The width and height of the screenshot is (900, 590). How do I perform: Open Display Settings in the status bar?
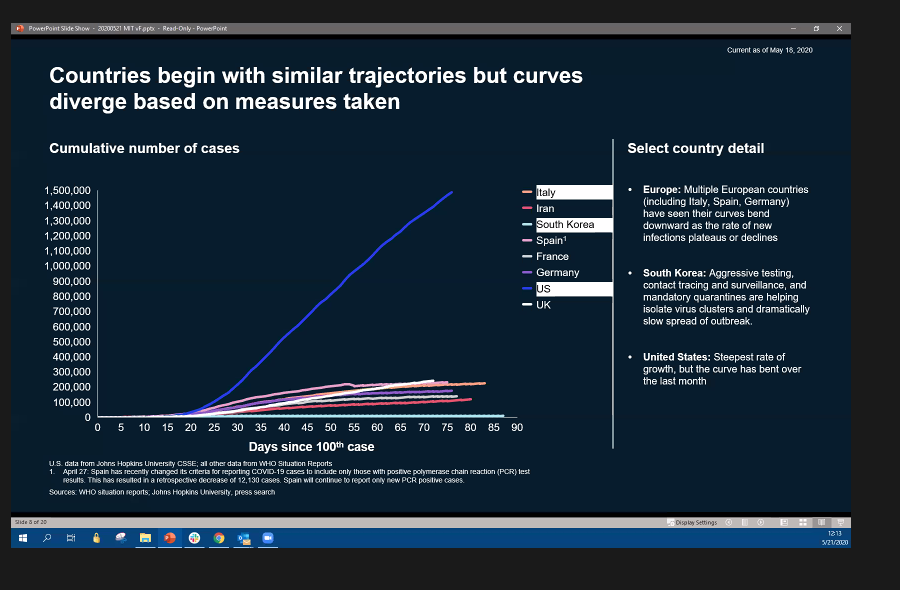pyautogui.click(x=692, y=522)
